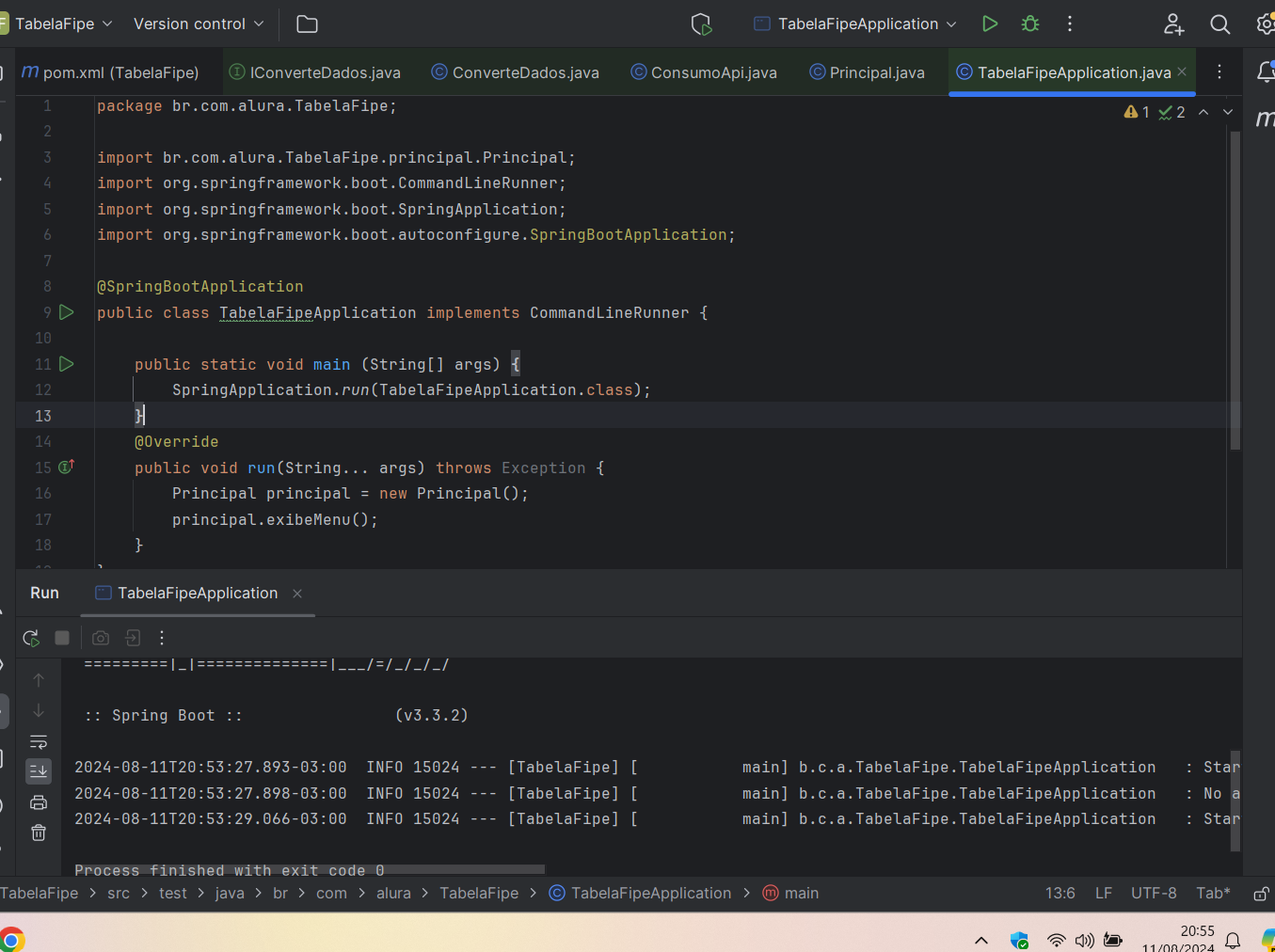Screen dimensions: 1275x952
Task: Open TabelaFipeApplication run configuration dropdown
Action: 855,24
